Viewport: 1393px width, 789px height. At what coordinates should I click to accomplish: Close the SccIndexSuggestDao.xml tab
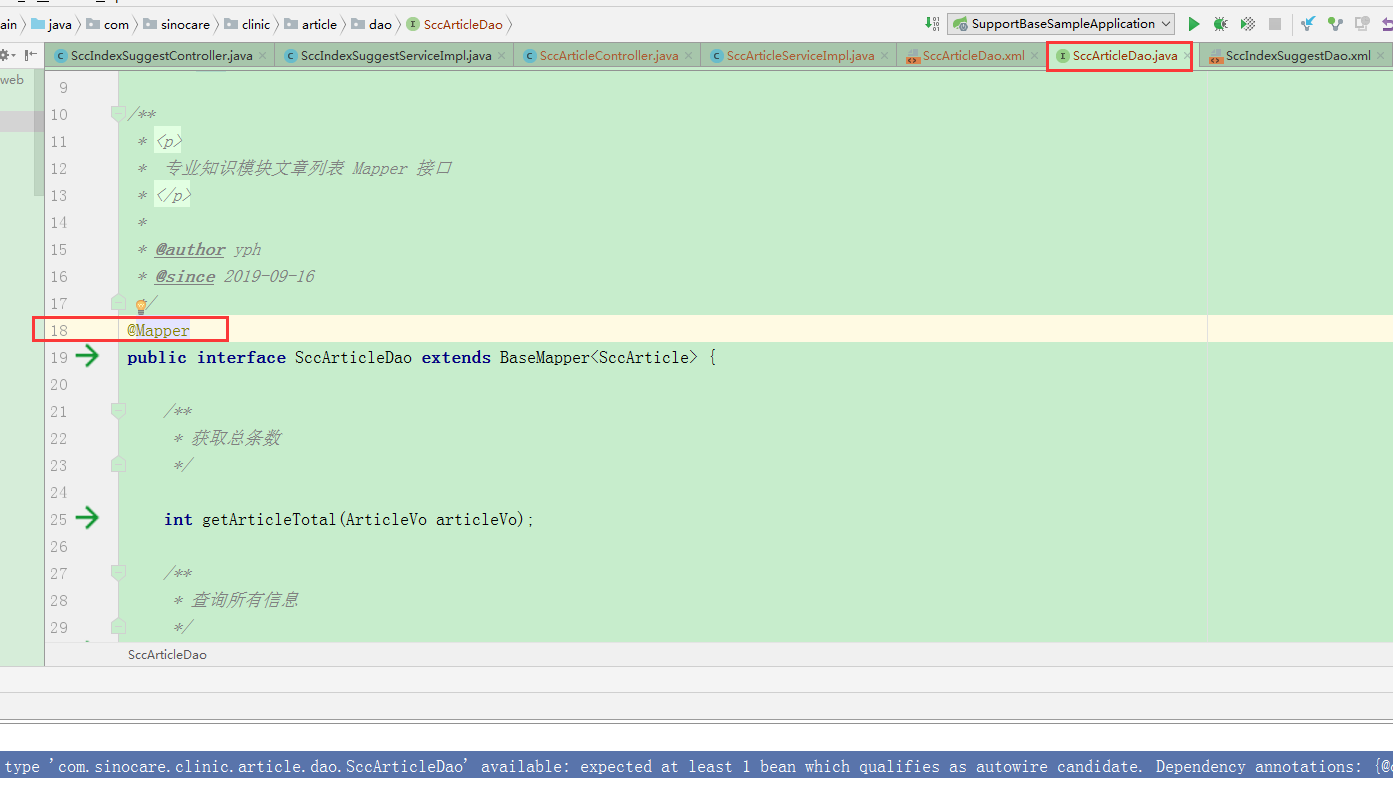pyautogui.click(x=1381, y=56)
